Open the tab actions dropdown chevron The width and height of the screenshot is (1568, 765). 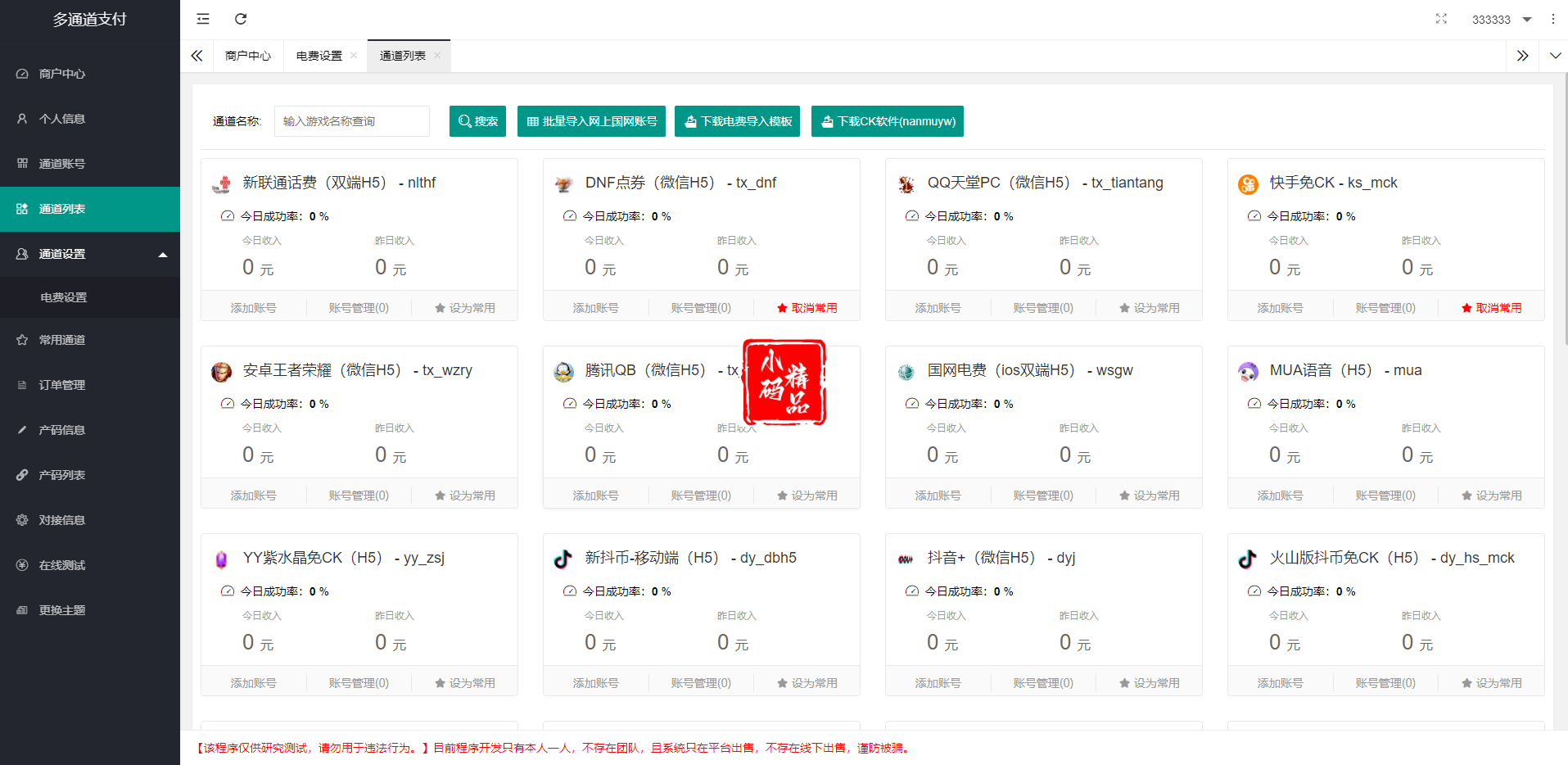[x=1555, y=56]
